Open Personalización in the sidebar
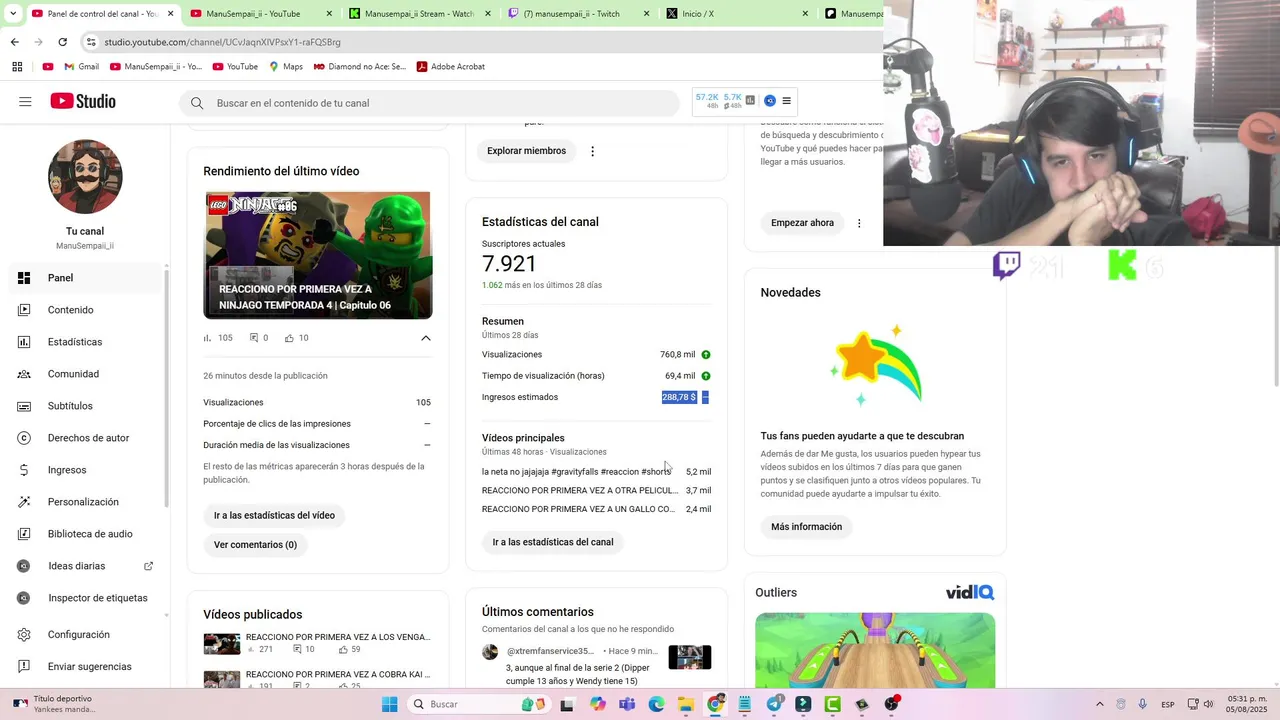Screen dimensions: 1280x720 (84, 502)
